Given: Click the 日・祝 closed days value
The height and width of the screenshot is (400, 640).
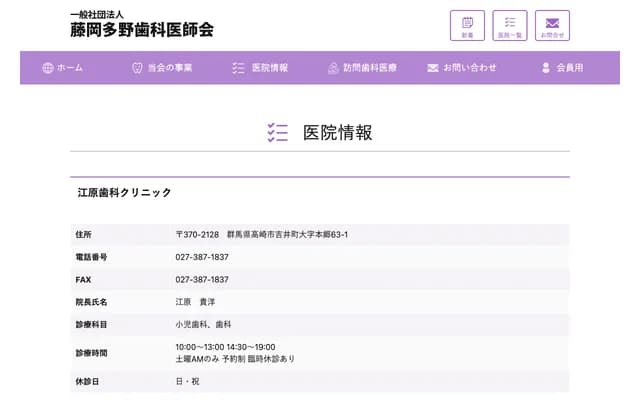Looking at the screenshot, I should 187,382.
